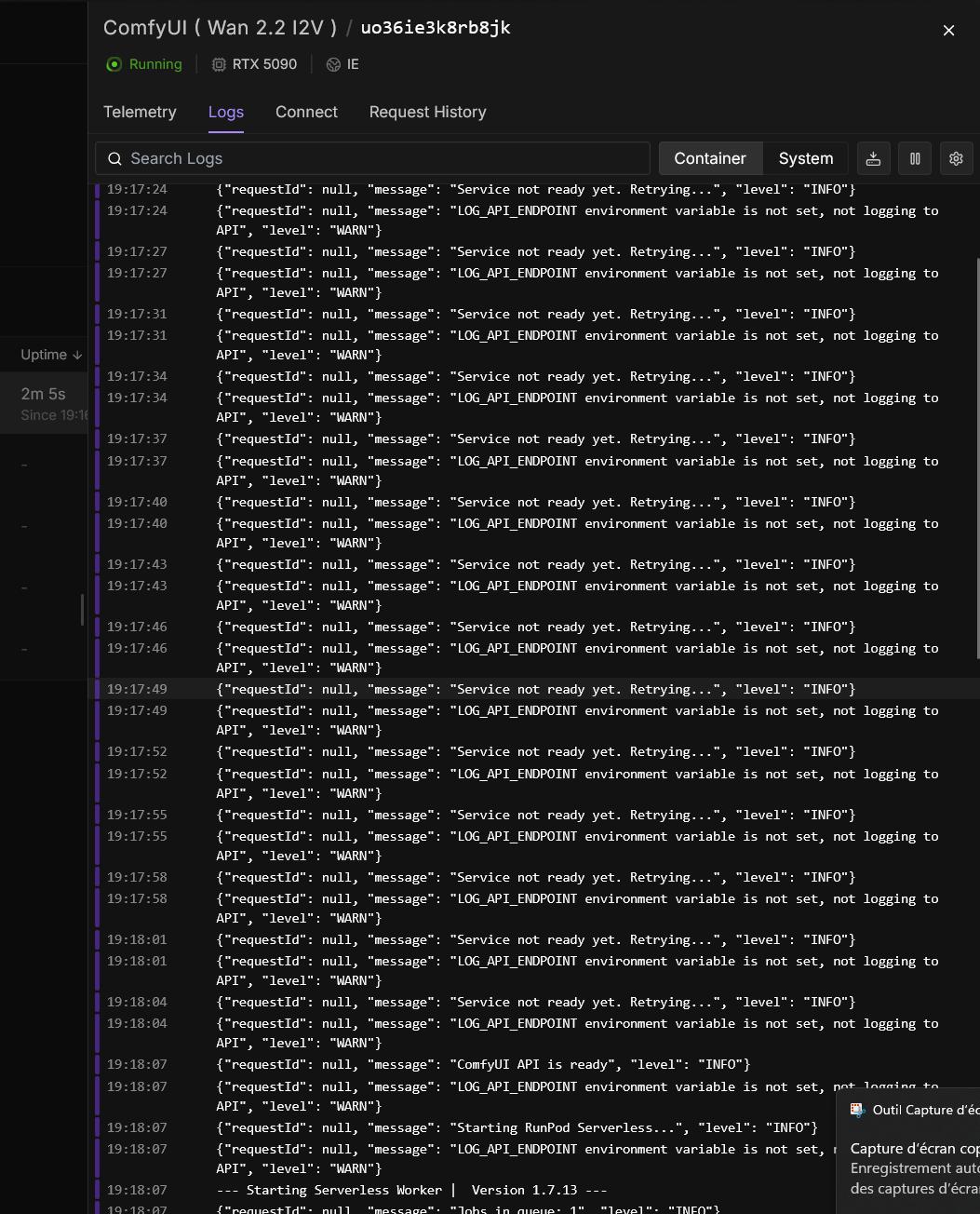Click the ComfyUI ( Wan 2.2 I2V ) breadcrumb
Screen dimensions: 980x1214
(x=220, y=28)
